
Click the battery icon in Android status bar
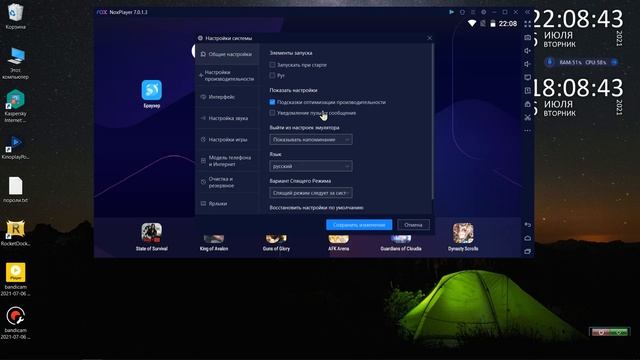click(493, 24)
